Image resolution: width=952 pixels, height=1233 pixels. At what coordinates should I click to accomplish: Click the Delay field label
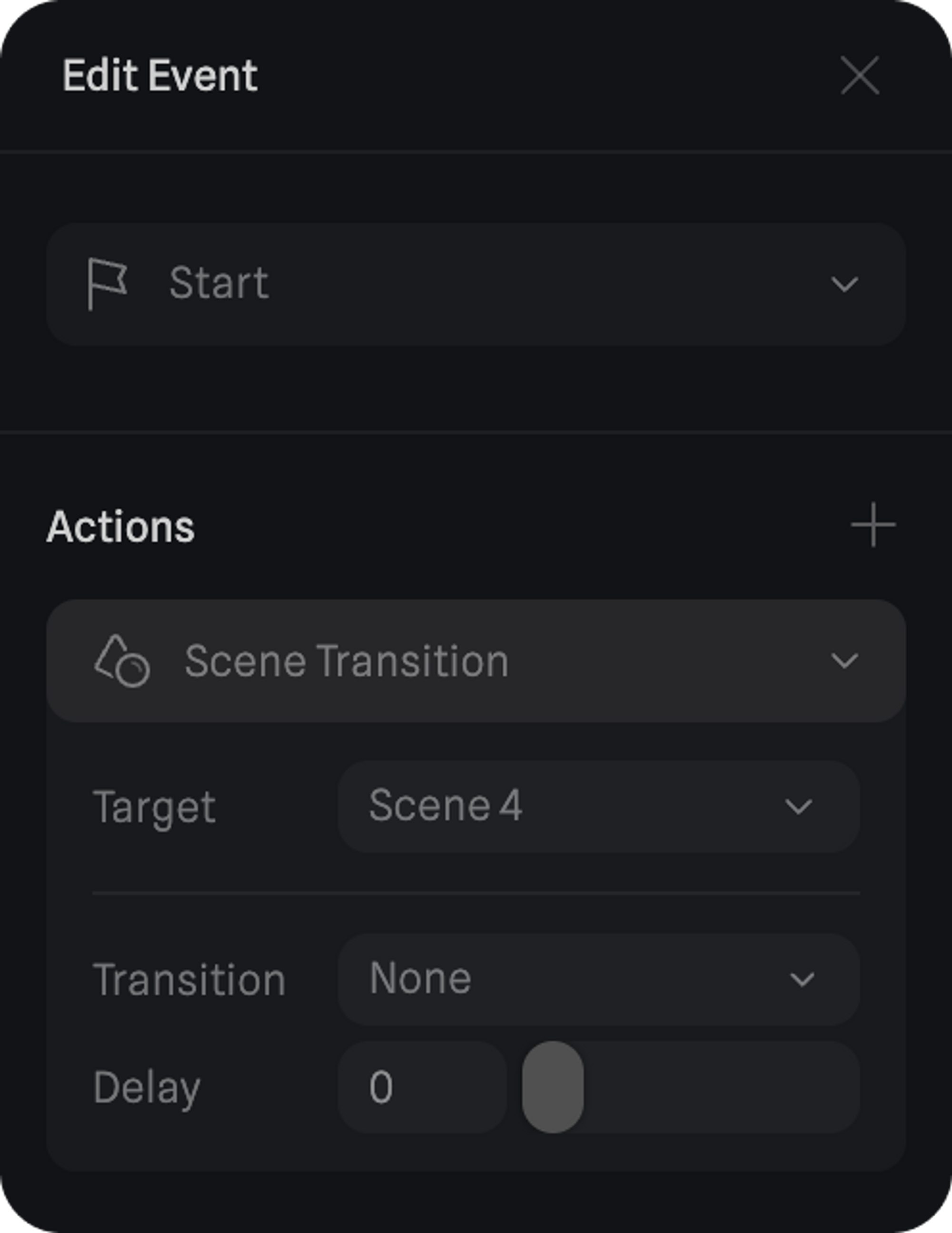coord(147,1088)
